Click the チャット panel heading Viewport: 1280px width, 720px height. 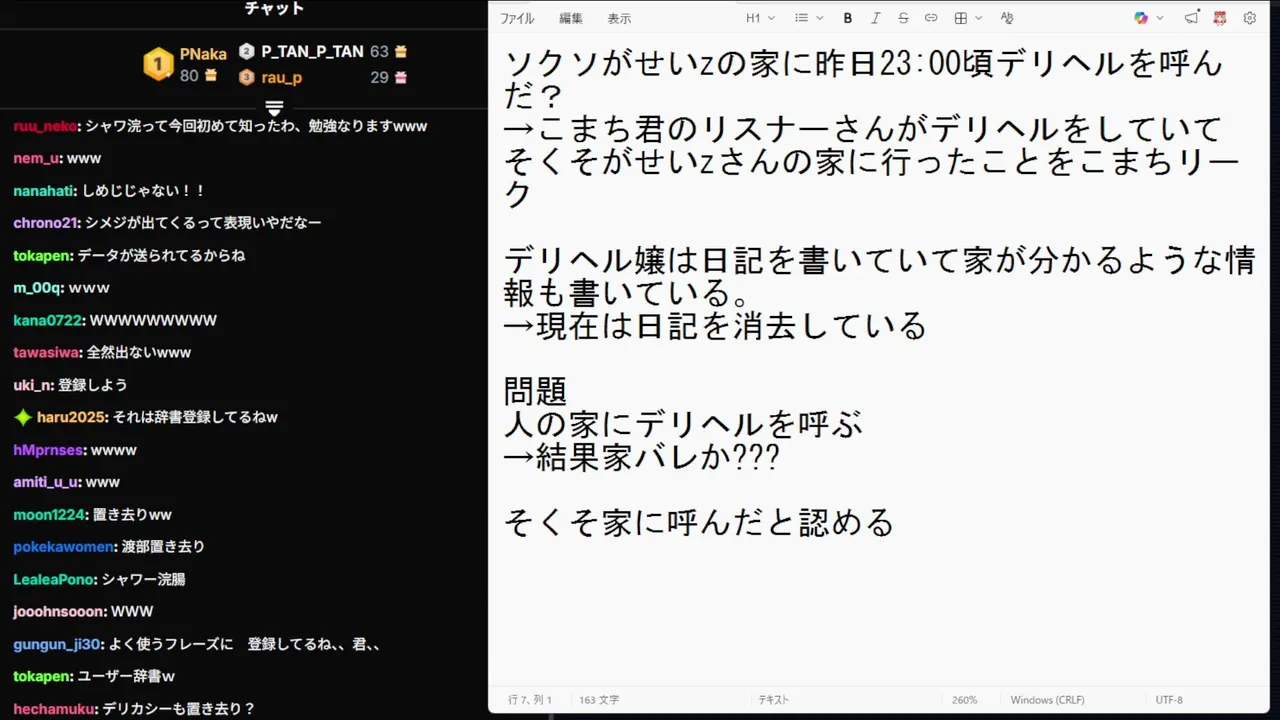[275, 9]
